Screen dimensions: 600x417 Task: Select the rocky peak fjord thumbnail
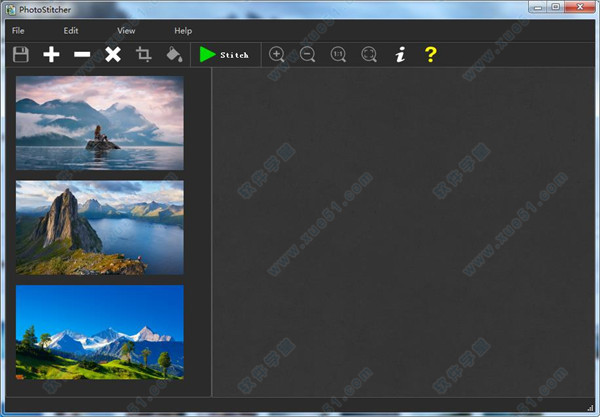pyautogui.click(x=100, y=228)
